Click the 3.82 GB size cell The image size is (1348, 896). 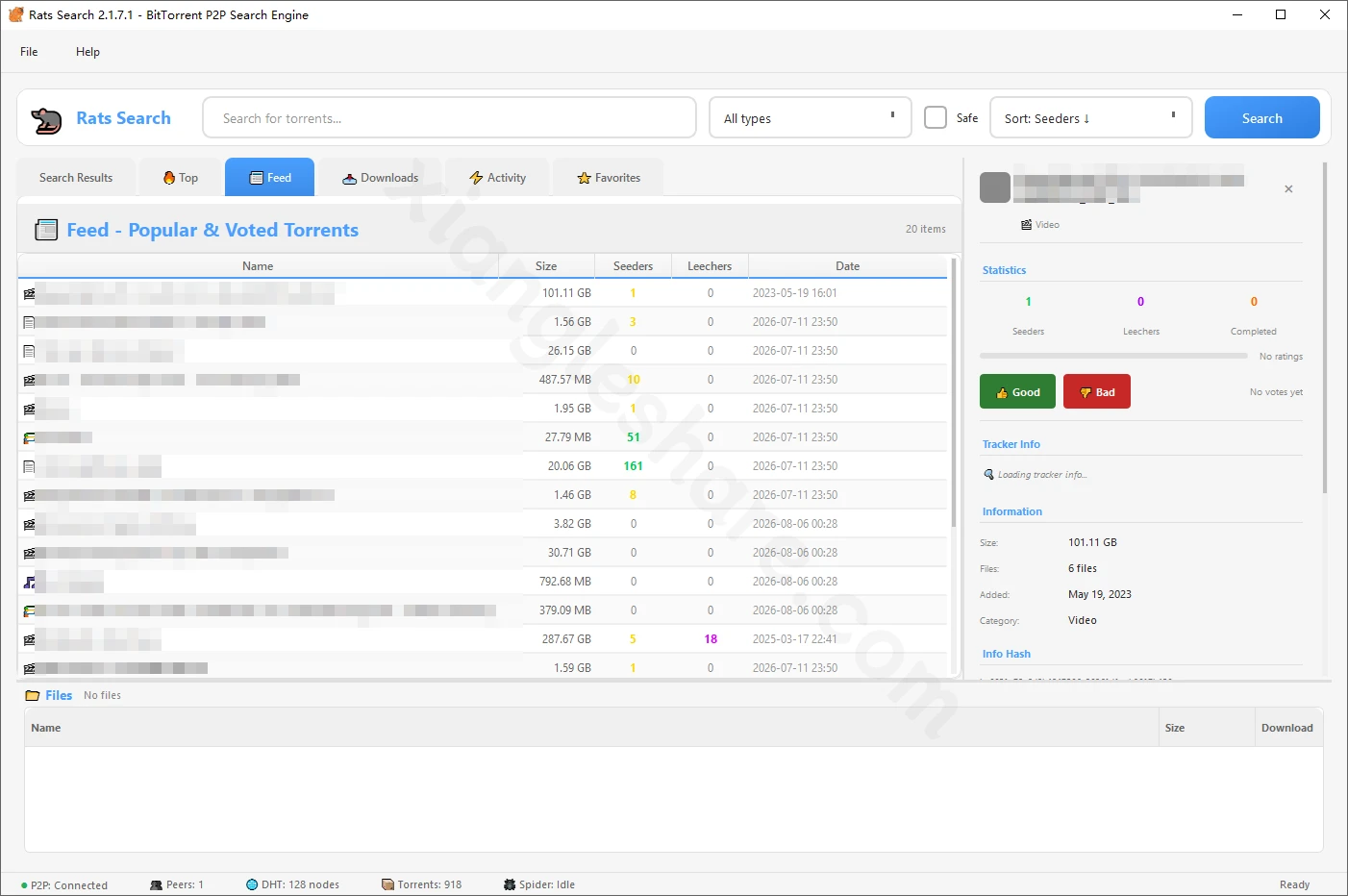[x=572, y=524]
